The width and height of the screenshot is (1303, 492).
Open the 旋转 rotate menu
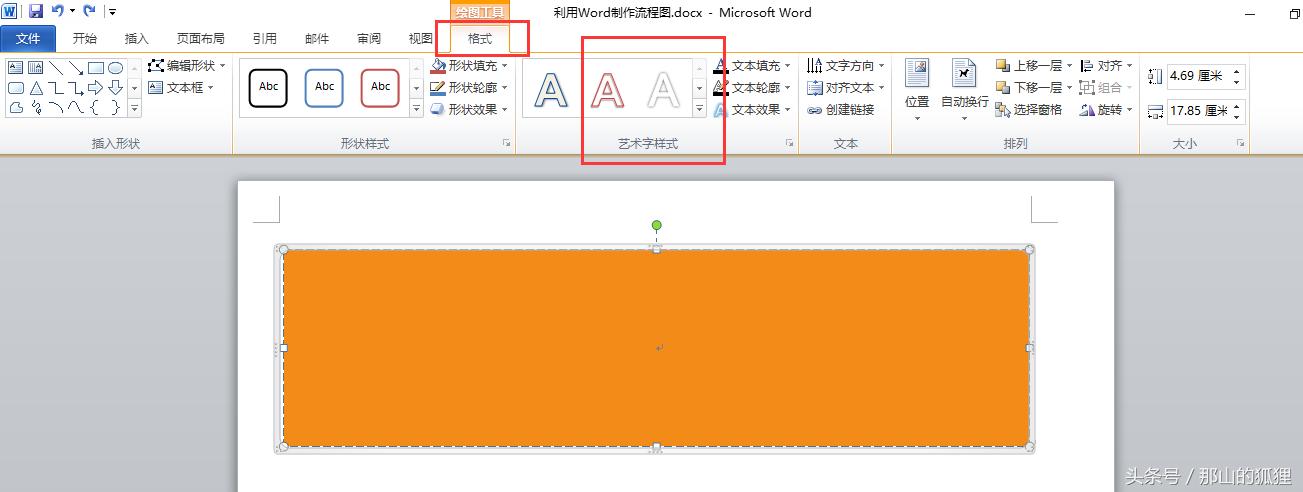(1107, 109)
